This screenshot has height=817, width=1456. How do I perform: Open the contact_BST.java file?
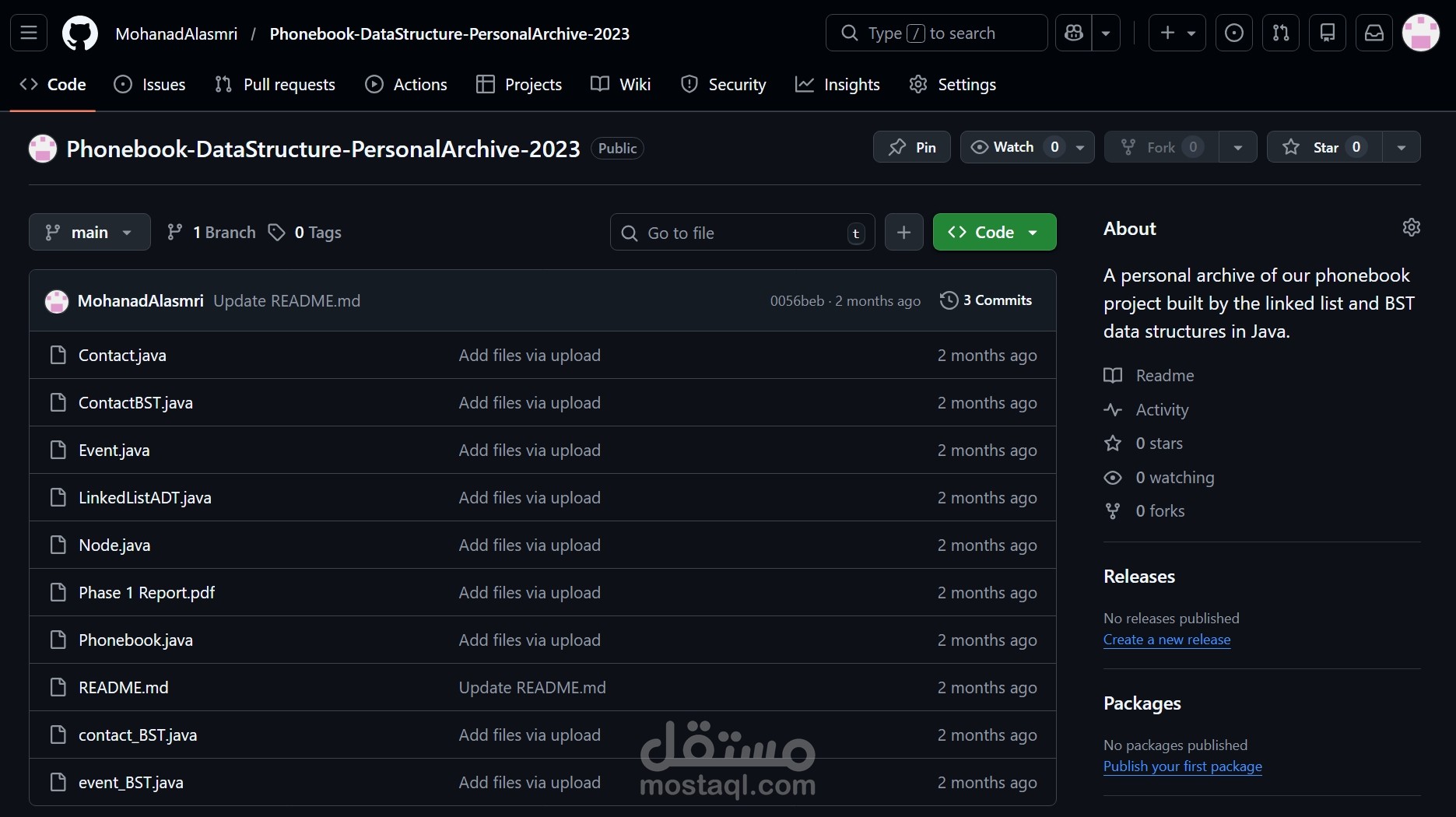138,735
